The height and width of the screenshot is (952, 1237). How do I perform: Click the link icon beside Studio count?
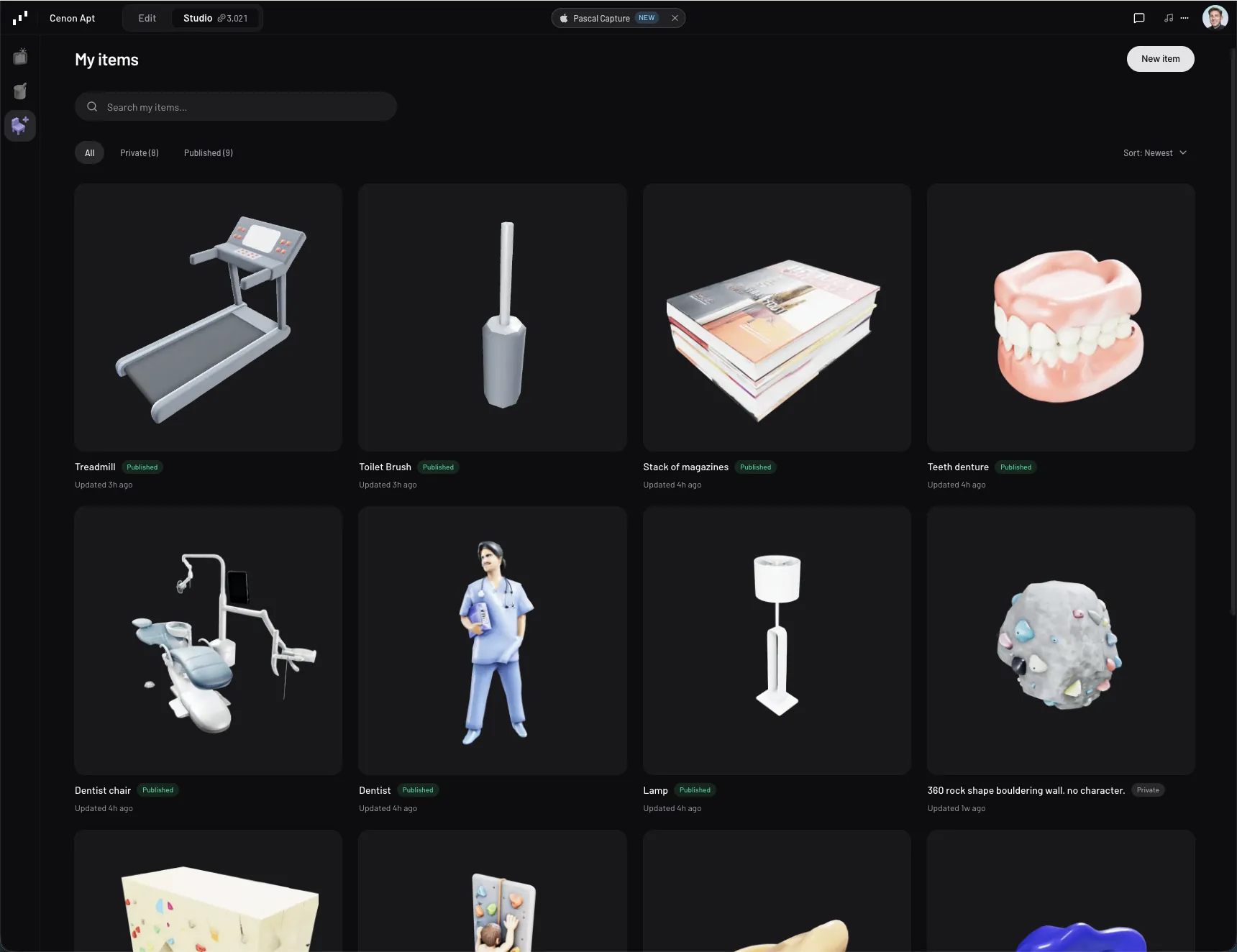coord(222,18)
